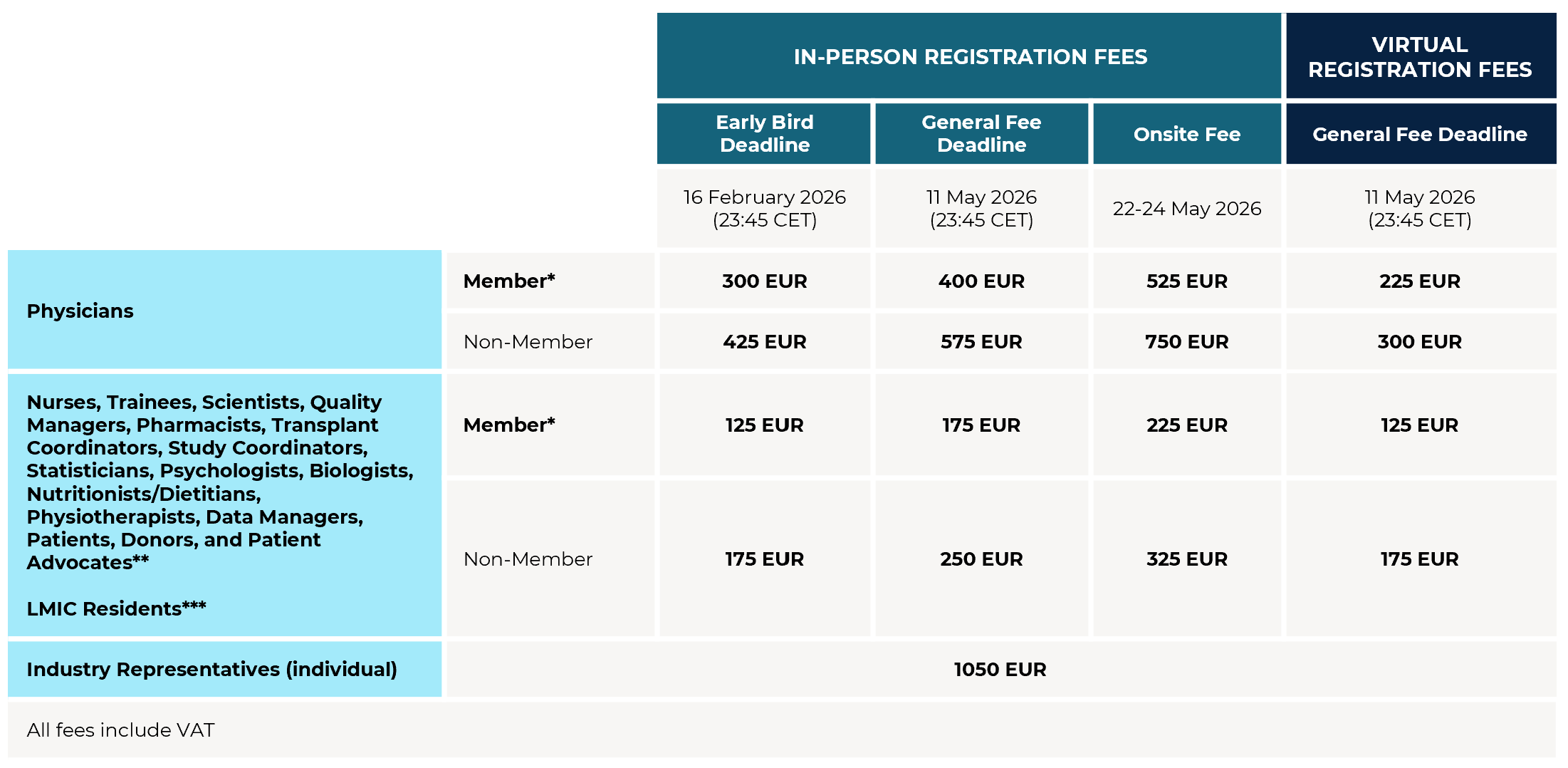
Task: Select the 425 EUR early bird fee
Action: (x=764, y=341)
